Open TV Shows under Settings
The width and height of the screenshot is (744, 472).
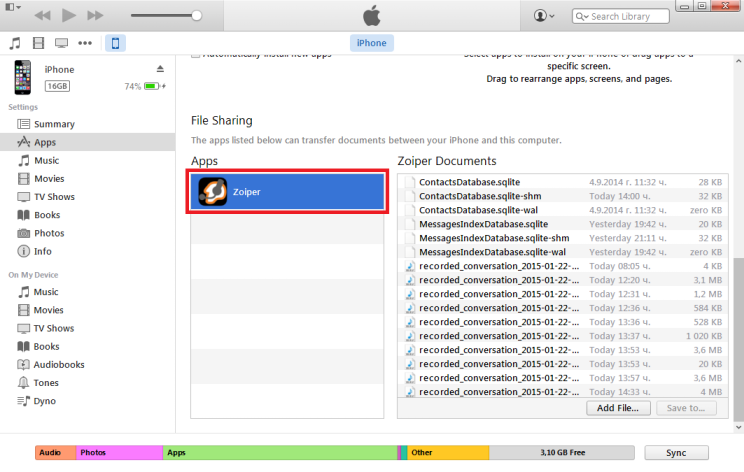(x=88, y=197)
